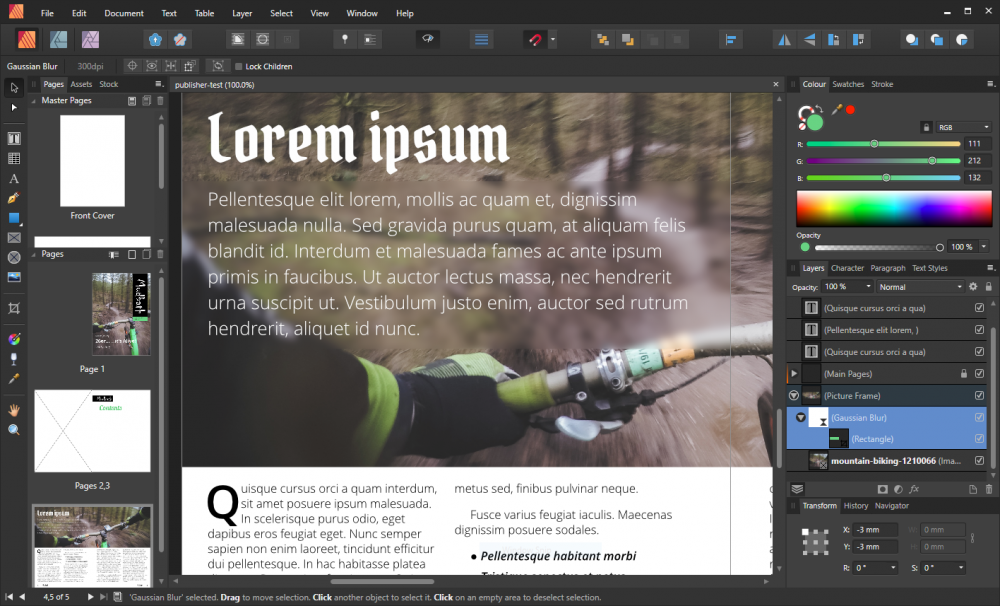Enable the Lock Children checkbox
This screenshot has height=606, width=1000.
click(x=239, y=66)
